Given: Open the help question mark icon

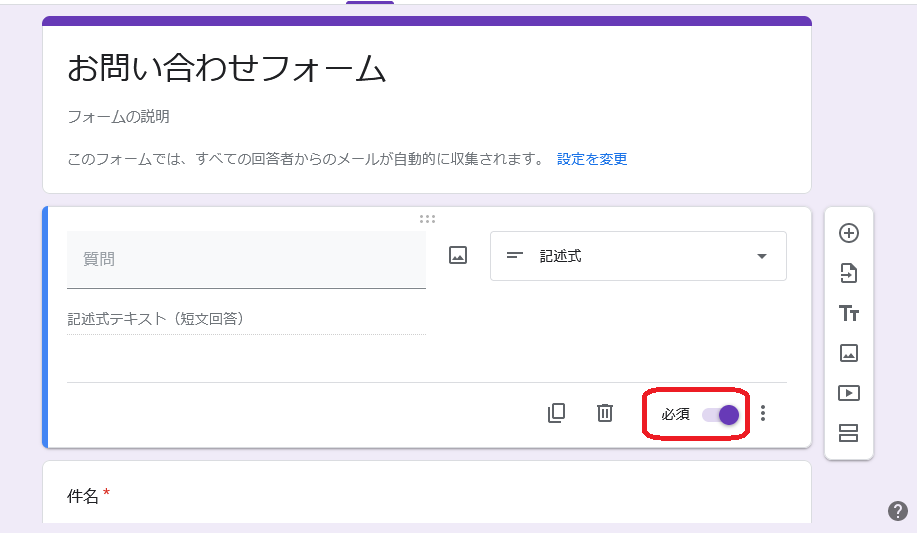Looking at the screenshot, I should point(898,511).
